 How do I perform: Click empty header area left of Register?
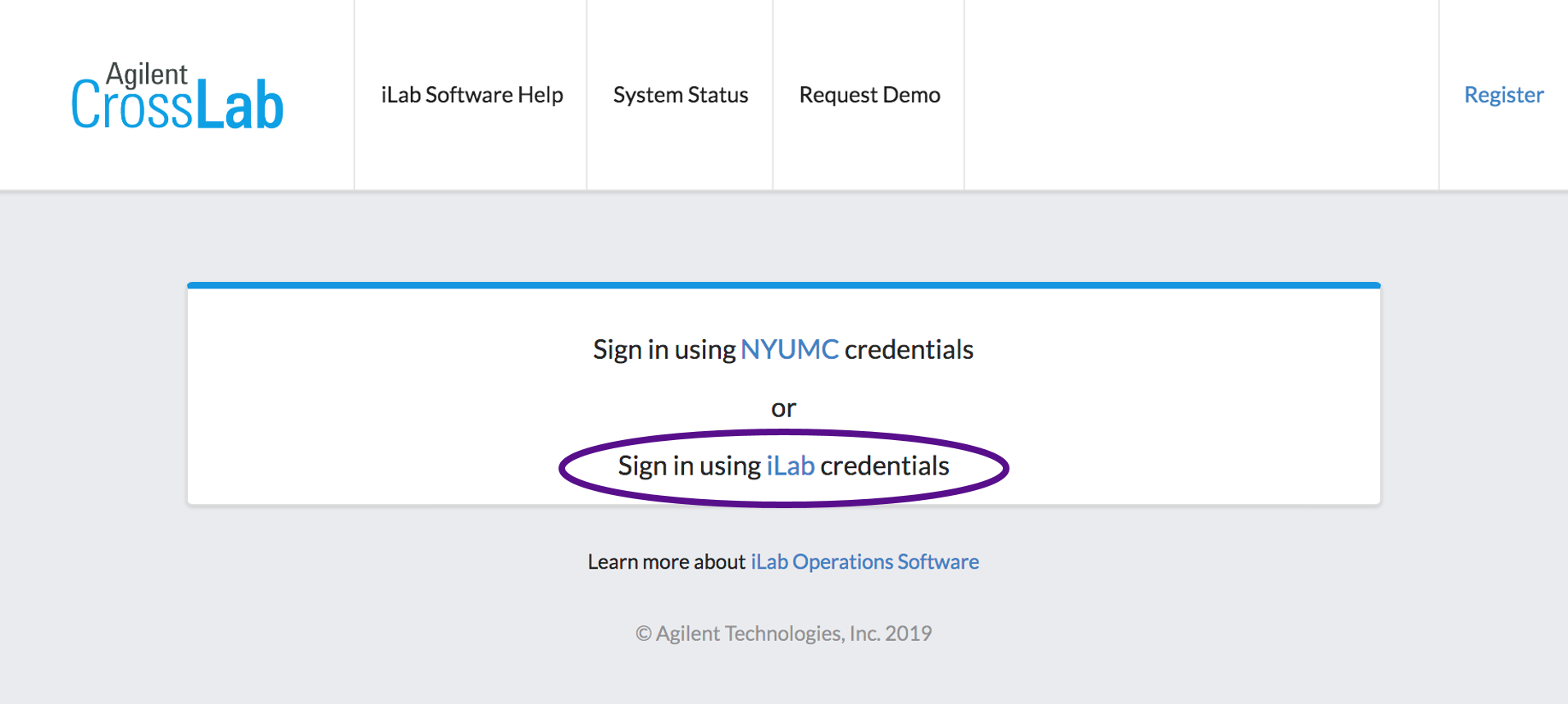click(1201, 95)
